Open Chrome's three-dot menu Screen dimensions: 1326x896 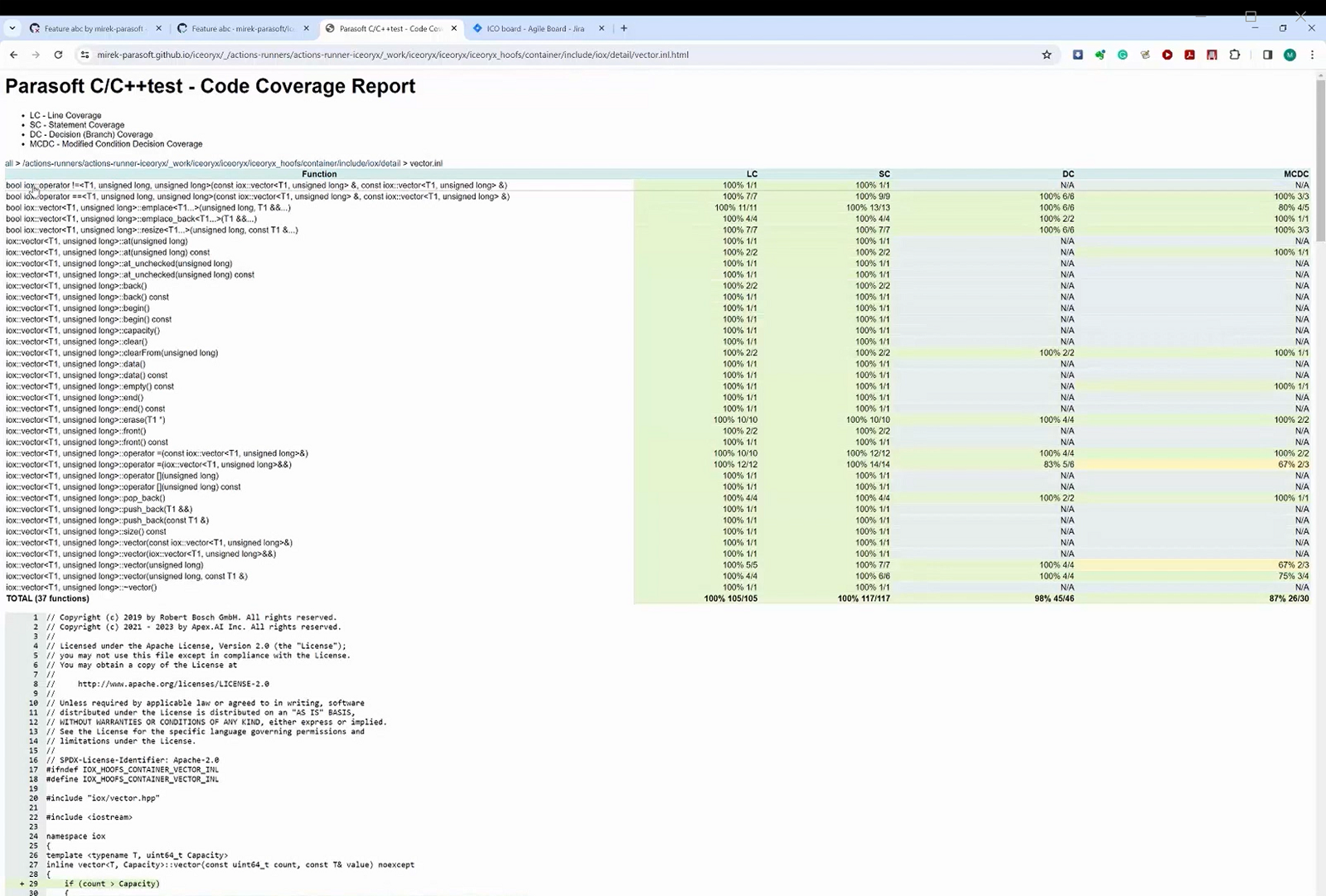coord(1312,55)
